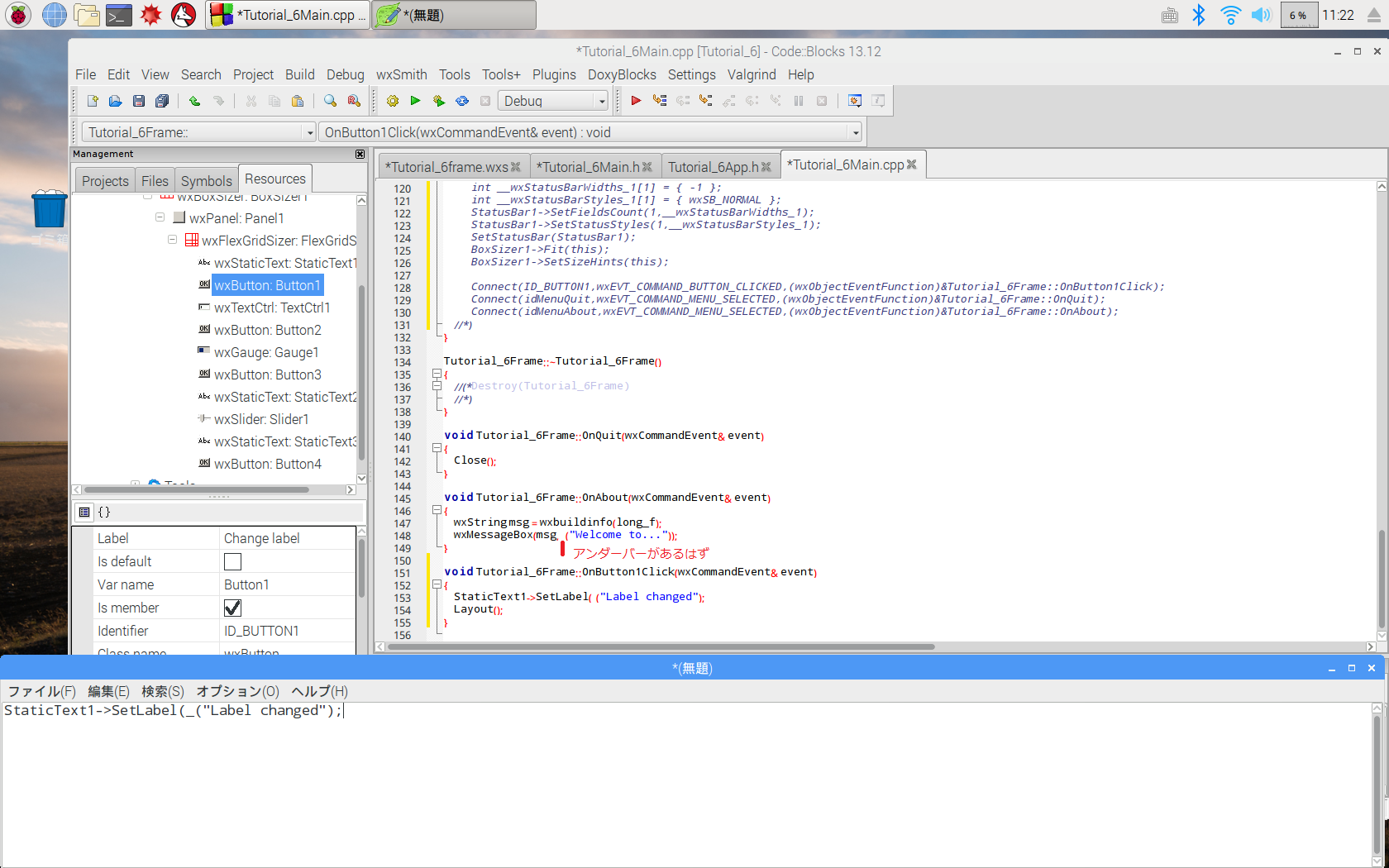The image size is (1389, 868).
Task: Open ファイル(F) menu in text editor
Action: click(42, 691)
